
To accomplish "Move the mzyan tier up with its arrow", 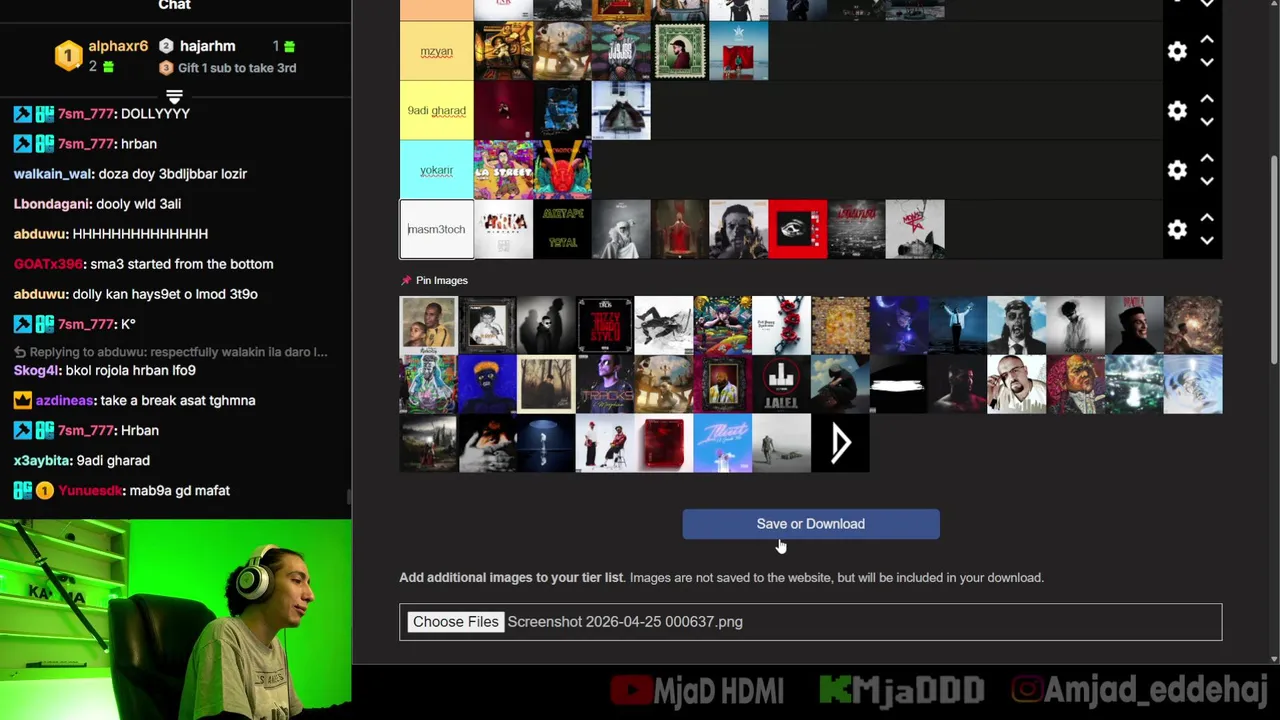I will click(1207, 40).
